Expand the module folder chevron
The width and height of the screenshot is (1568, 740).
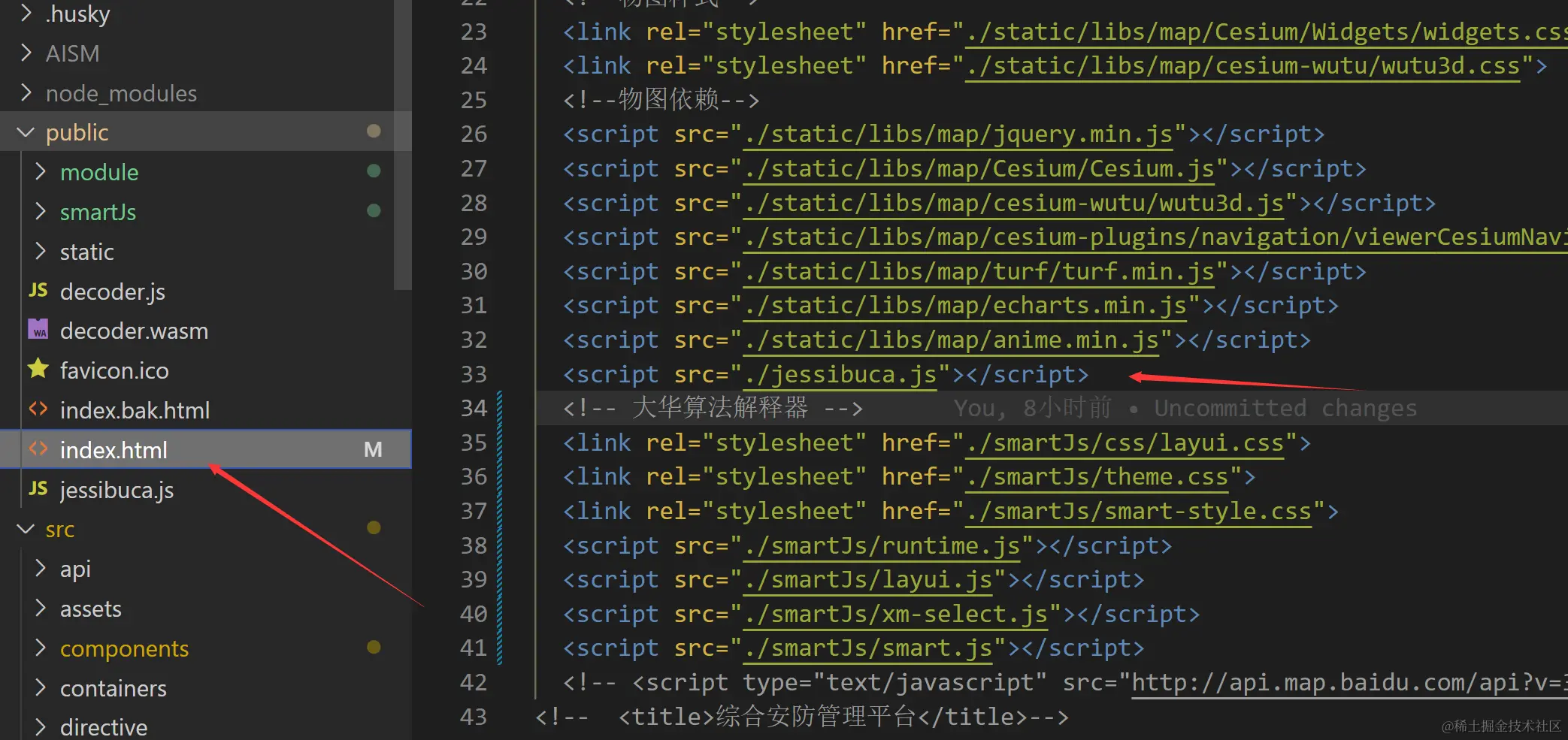point(41,172)
